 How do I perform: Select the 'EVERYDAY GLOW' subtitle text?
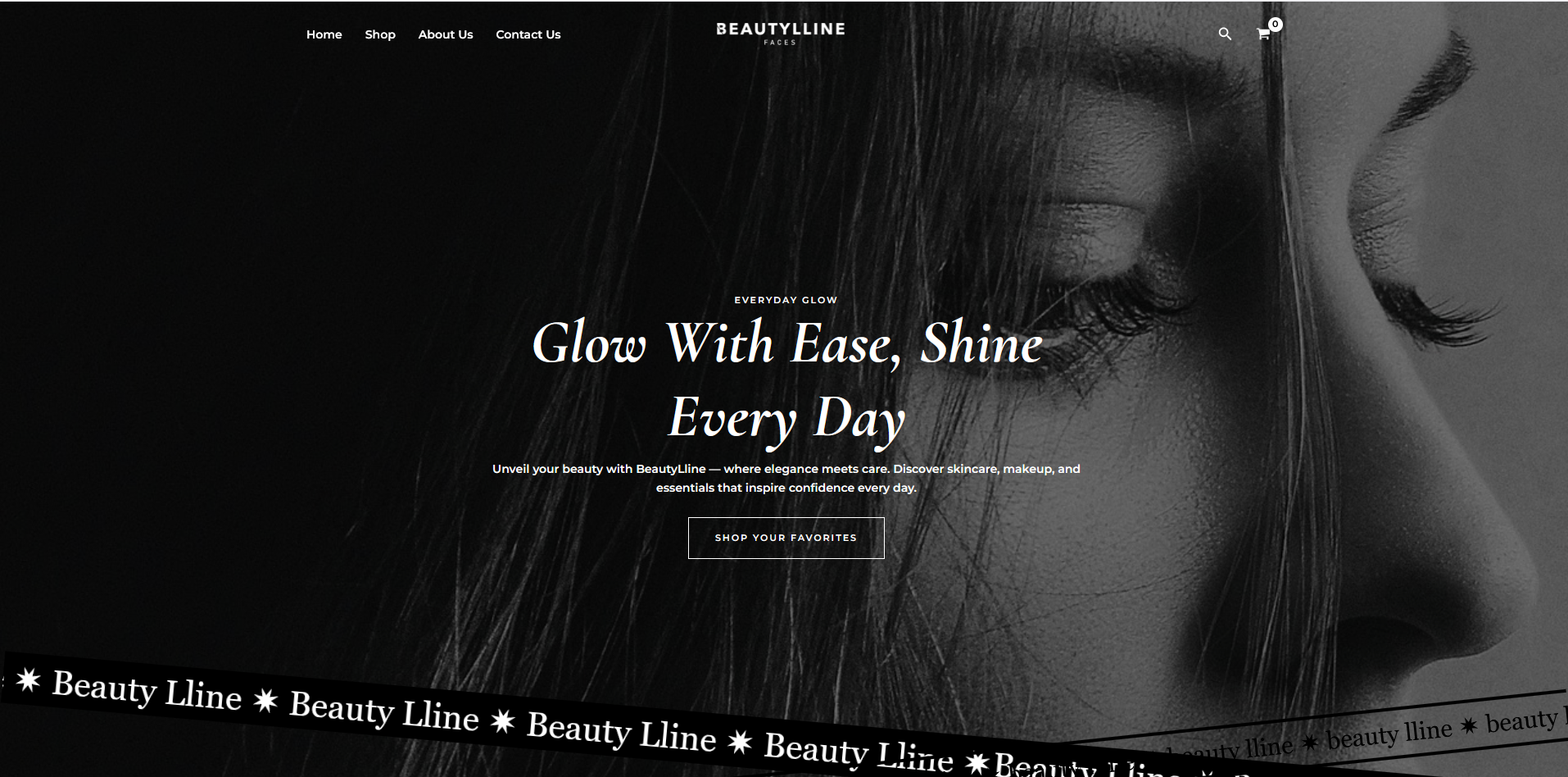point(786,300)
